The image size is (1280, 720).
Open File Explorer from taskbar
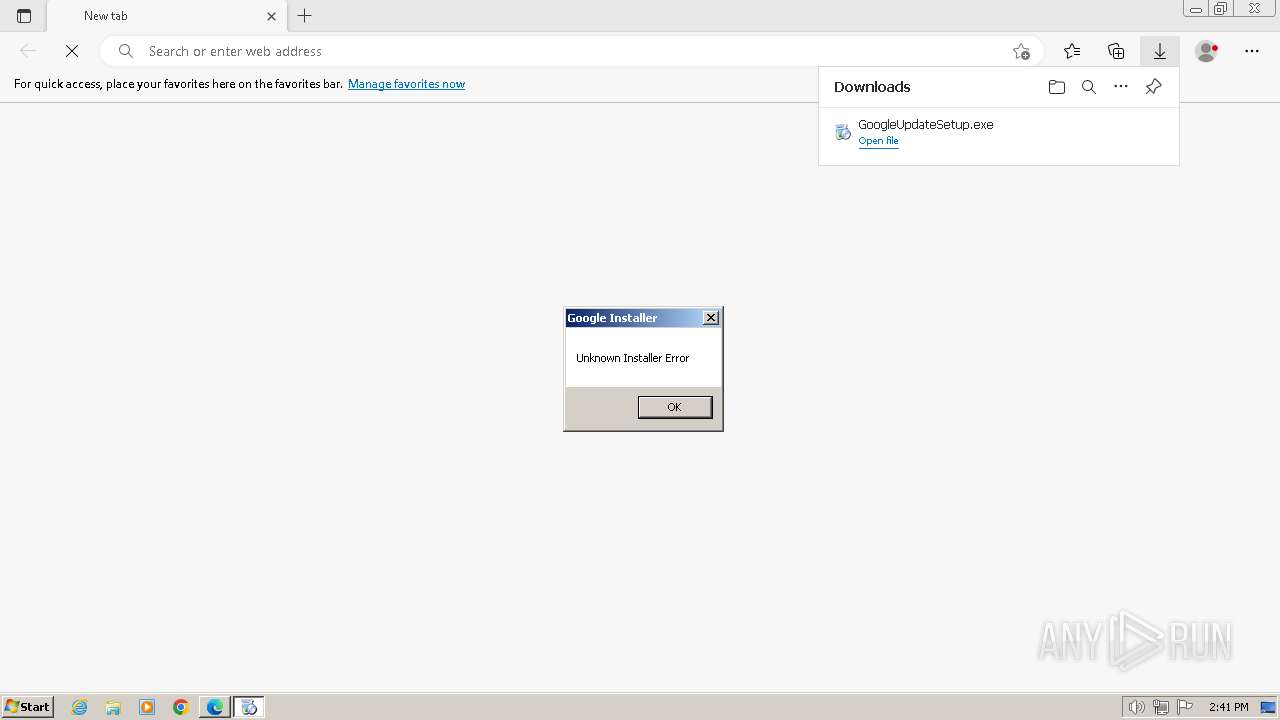pyautogui.click(x=113, y=707)
